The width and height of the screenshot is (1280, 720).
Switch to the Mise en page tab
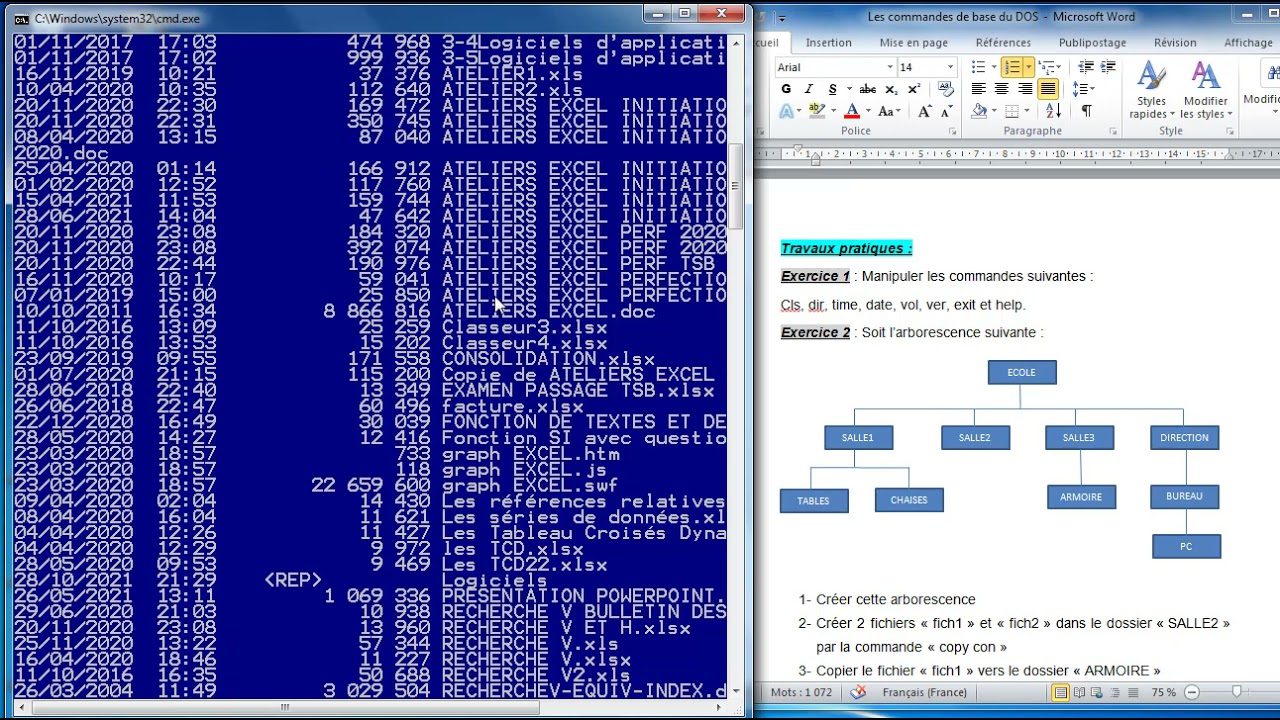(x=914, y=43)
